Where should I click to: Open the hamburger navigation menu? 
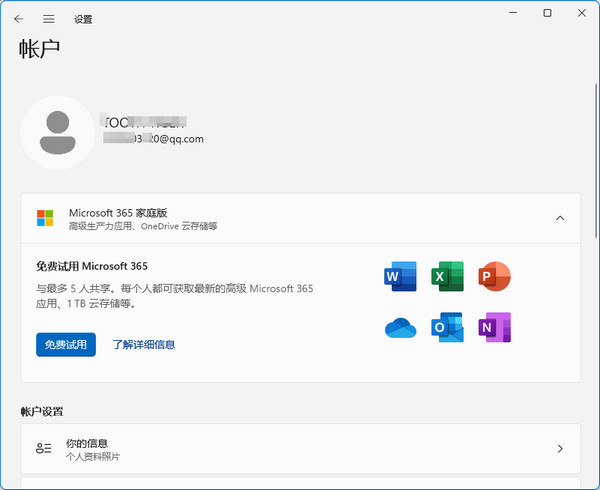point(49,19)
